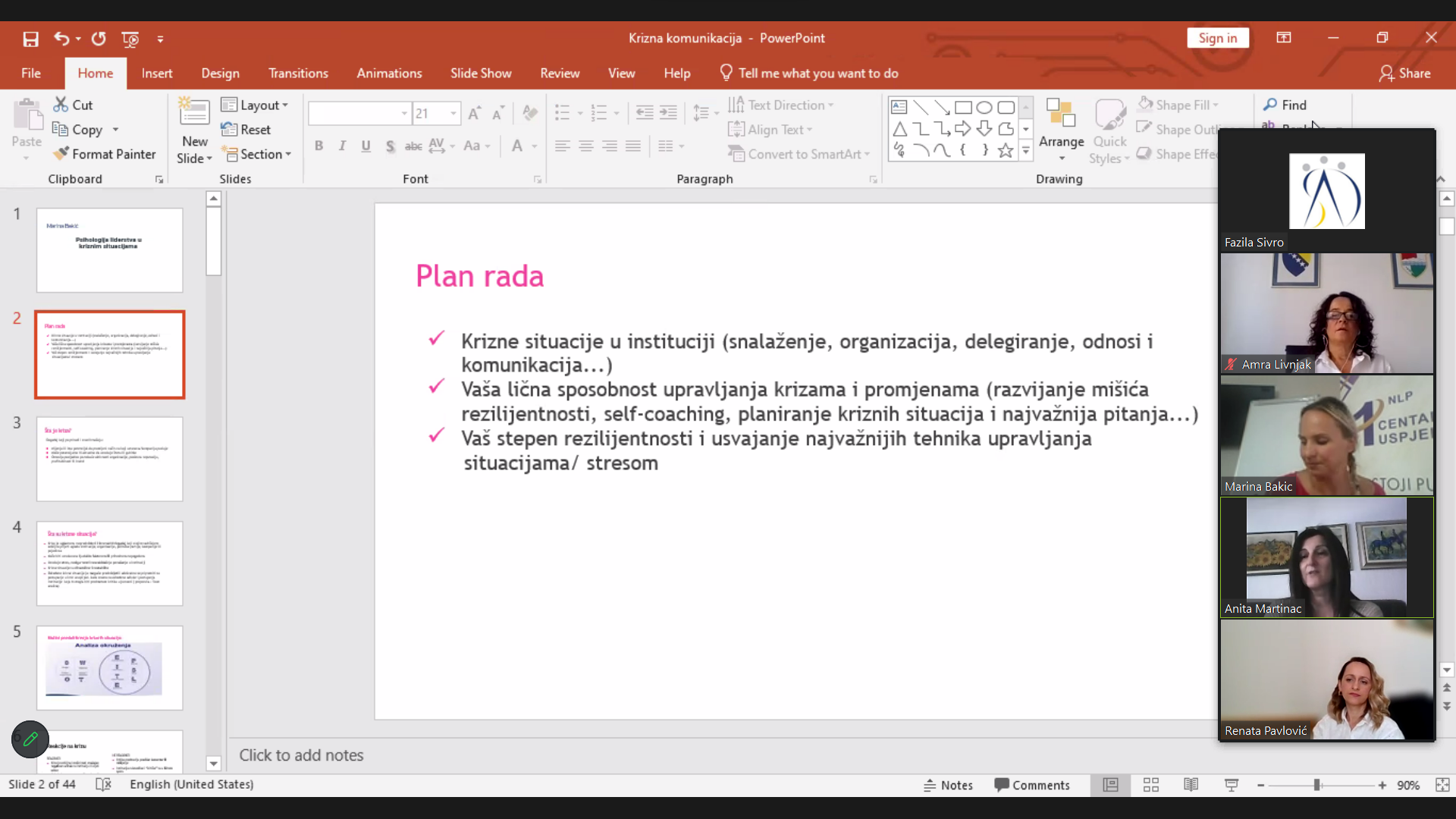Save the presentation with the Save icon

tap(30, 39)
